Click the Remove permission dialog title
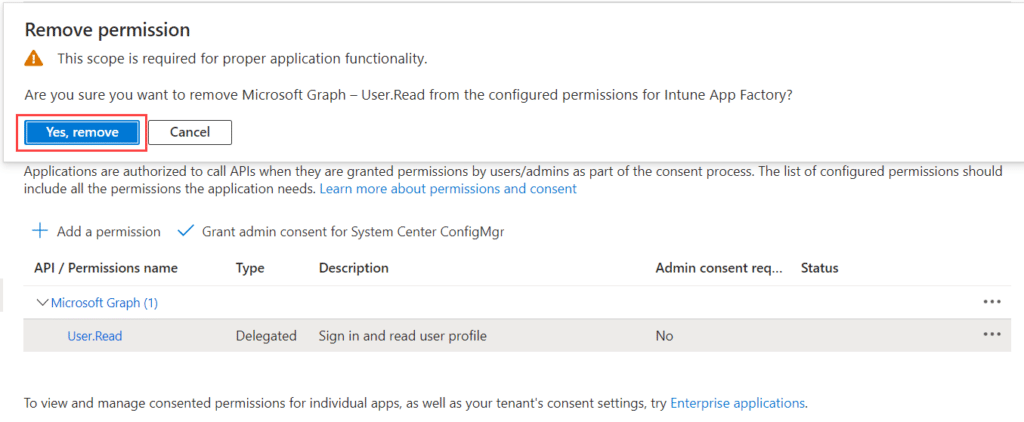Viewport: 1024px width, 422px height. pos(107,29)
